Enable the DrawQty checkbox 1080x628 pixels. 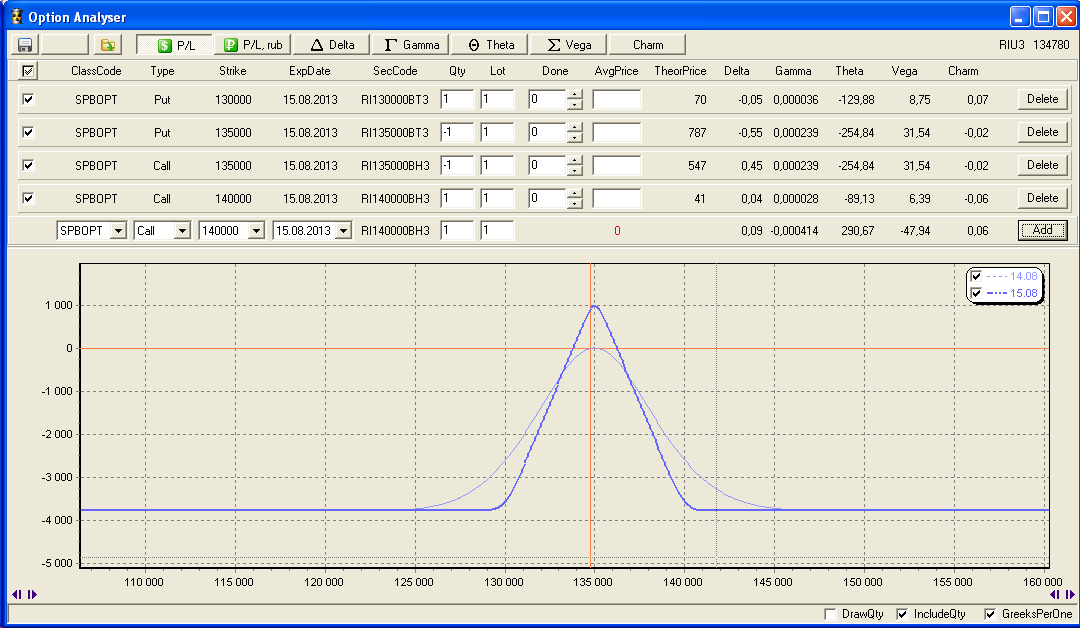[829, 614]
